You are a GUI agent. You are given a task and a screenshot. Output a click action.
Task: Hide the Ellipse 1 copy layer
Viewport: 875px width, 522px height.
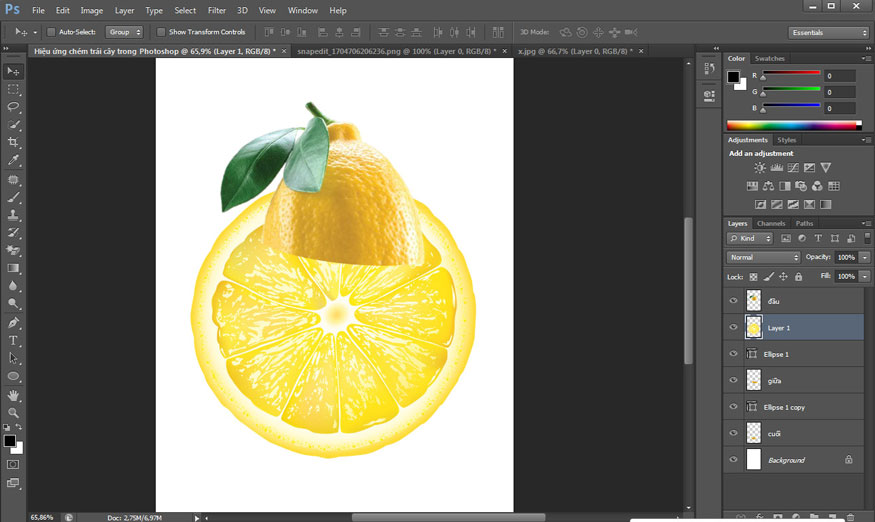733,406
